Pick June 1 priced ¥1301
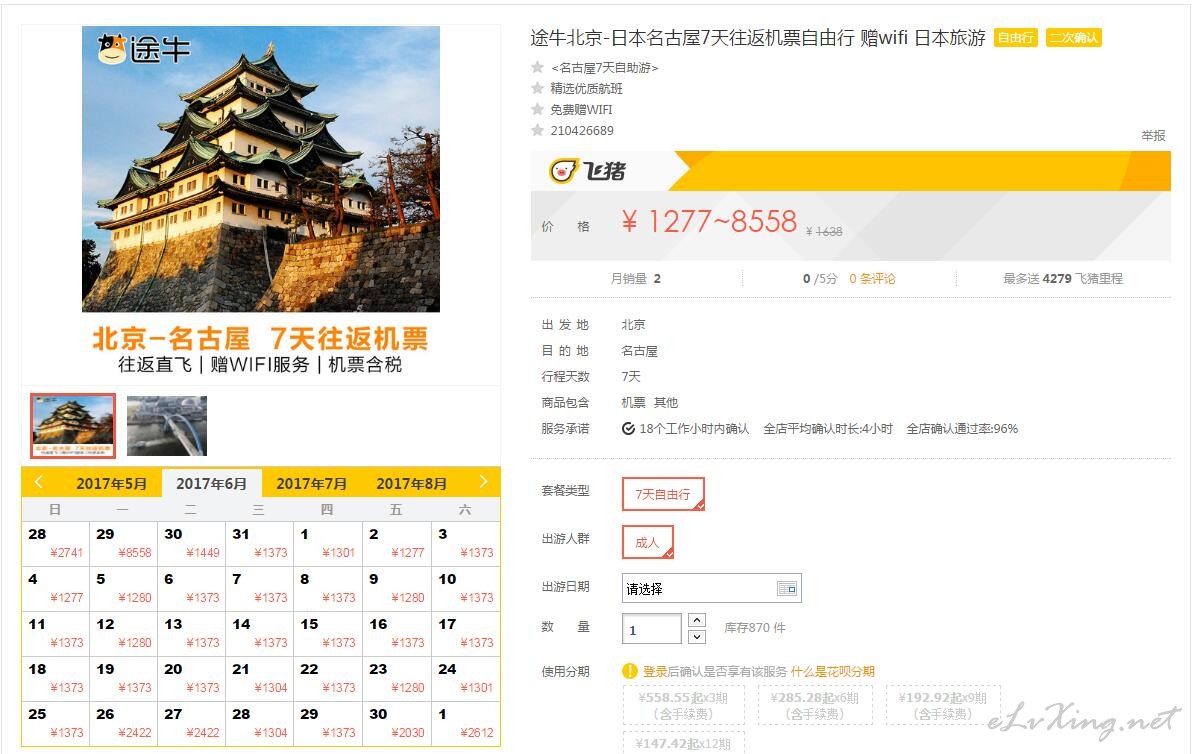Viewport: 1192px width, 754px height. coord(328,543)
